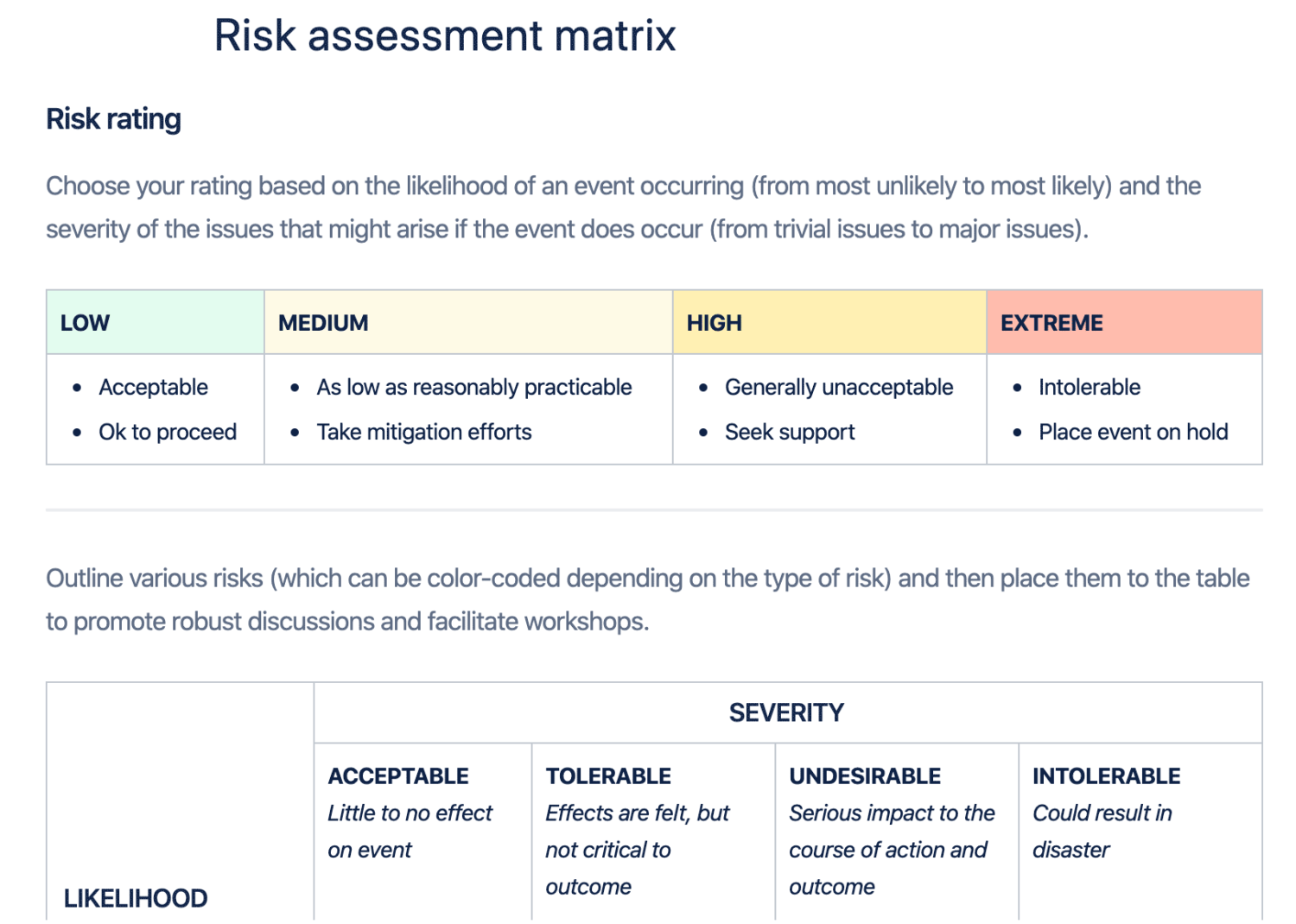
Task: Click the Take mitigation efforts bullet
Action: point(423,433)
